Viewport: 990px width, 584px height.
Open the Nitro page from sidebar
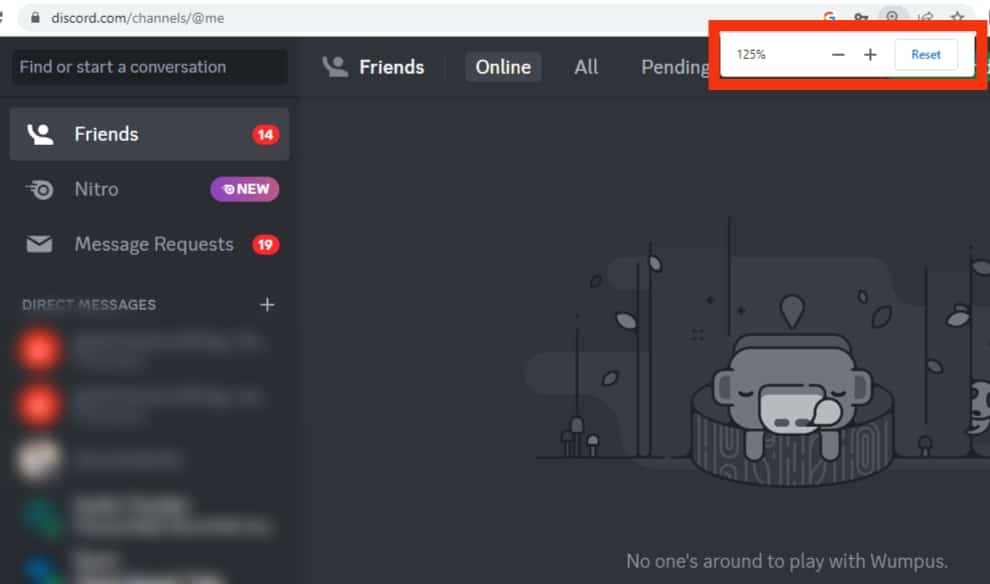click(150, 189)
